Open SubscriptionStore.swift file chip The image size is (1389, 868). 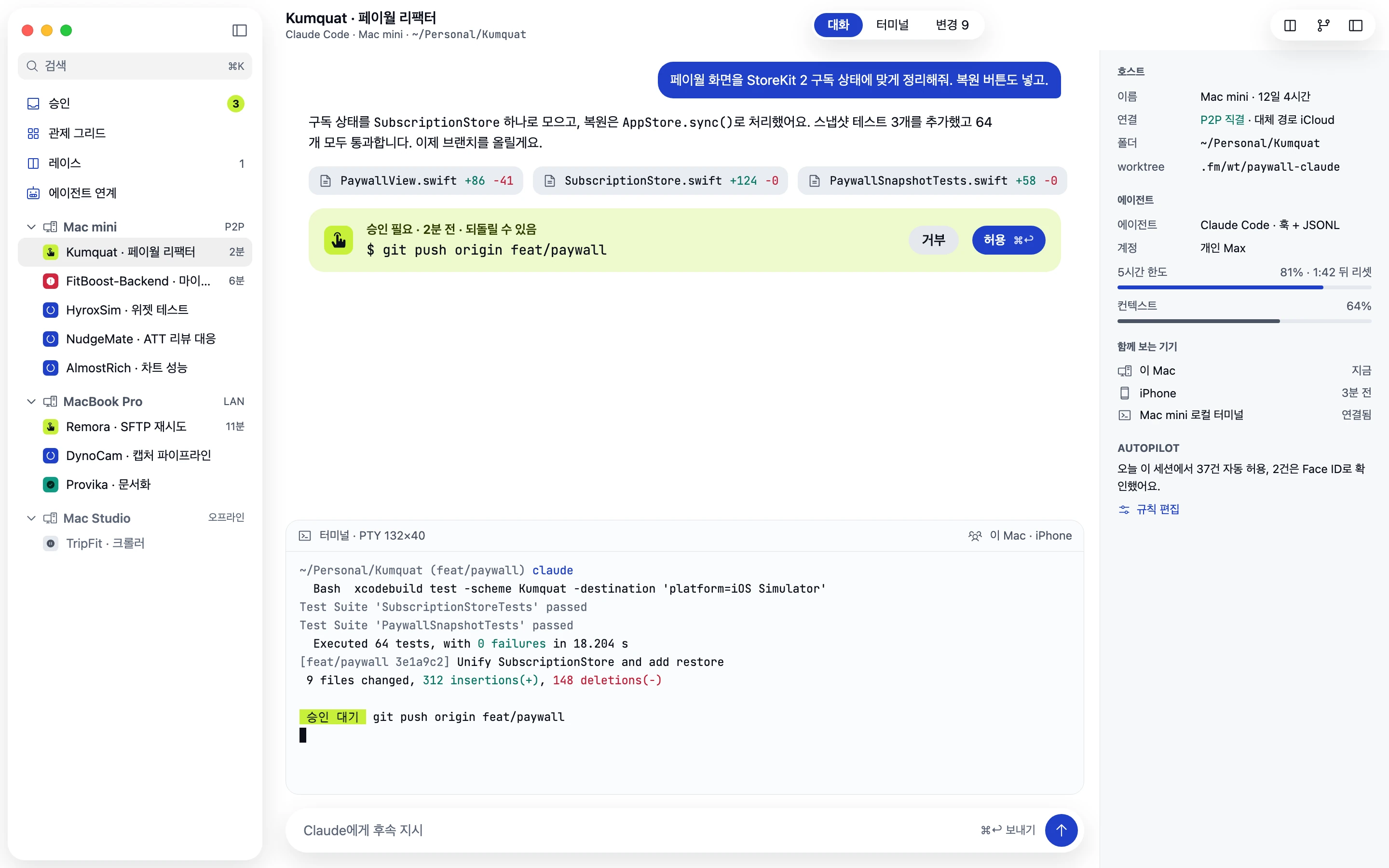[660, 181]
